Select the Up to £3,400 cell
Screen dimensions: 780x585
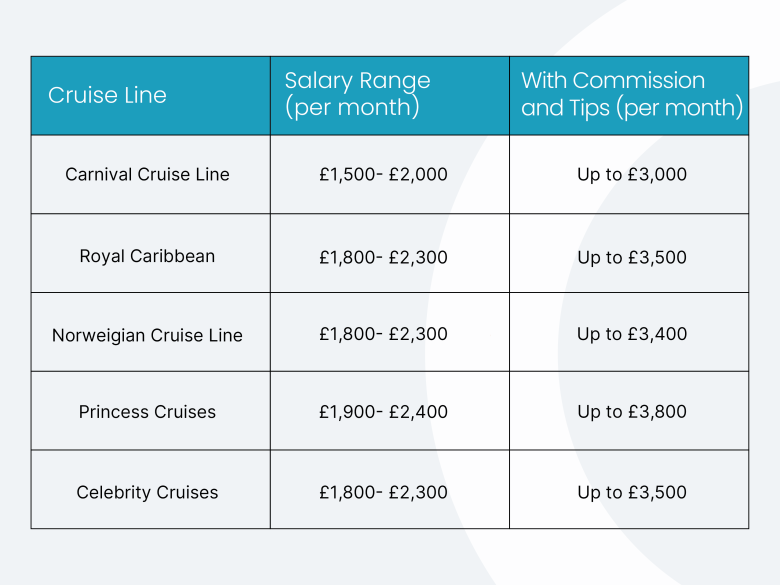(x=629, y=332)
